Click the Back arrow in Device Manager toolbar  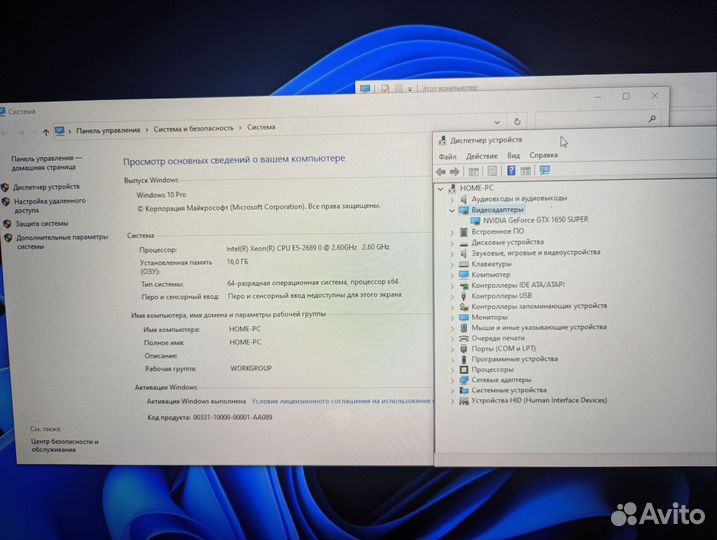point(442,171)
